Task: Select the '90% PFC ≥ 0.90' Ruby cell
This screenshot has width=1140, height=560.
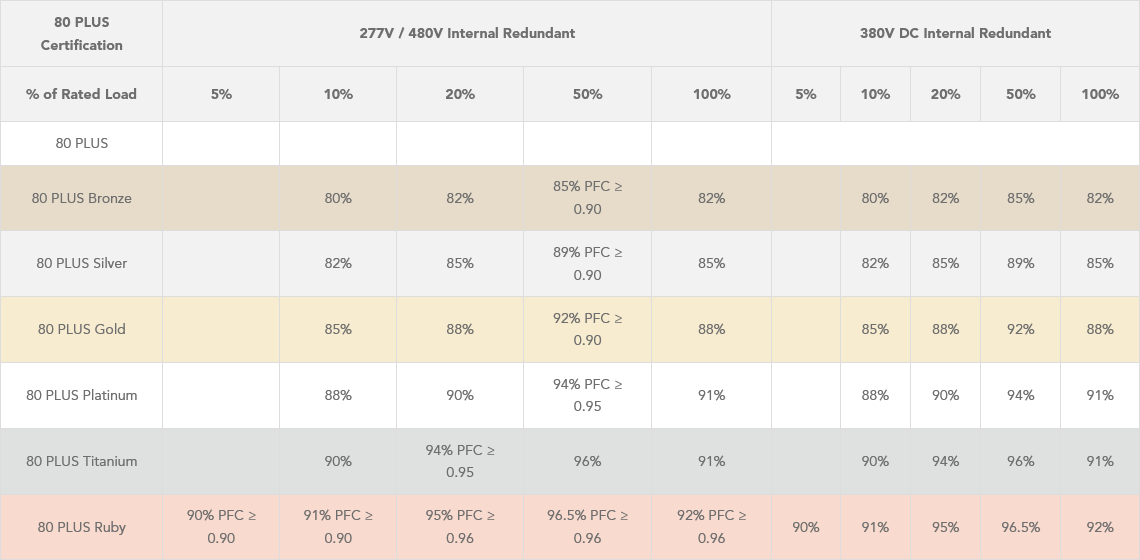Action: pos(221,527)
